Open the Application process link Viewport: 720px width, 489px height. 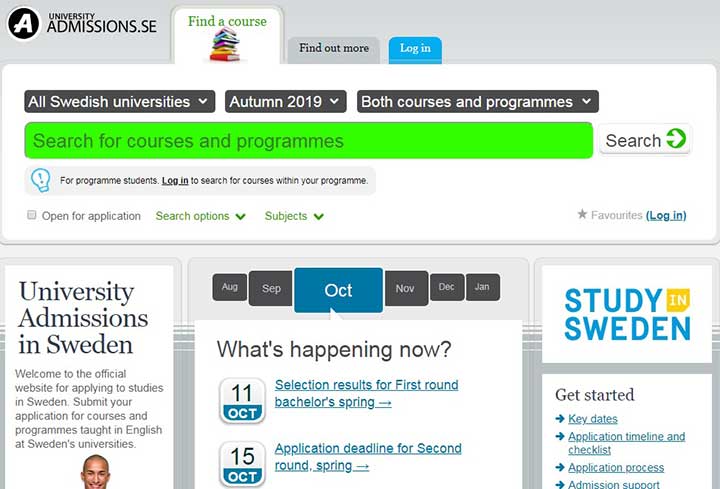pyautogui.click(x=616, y=468)
